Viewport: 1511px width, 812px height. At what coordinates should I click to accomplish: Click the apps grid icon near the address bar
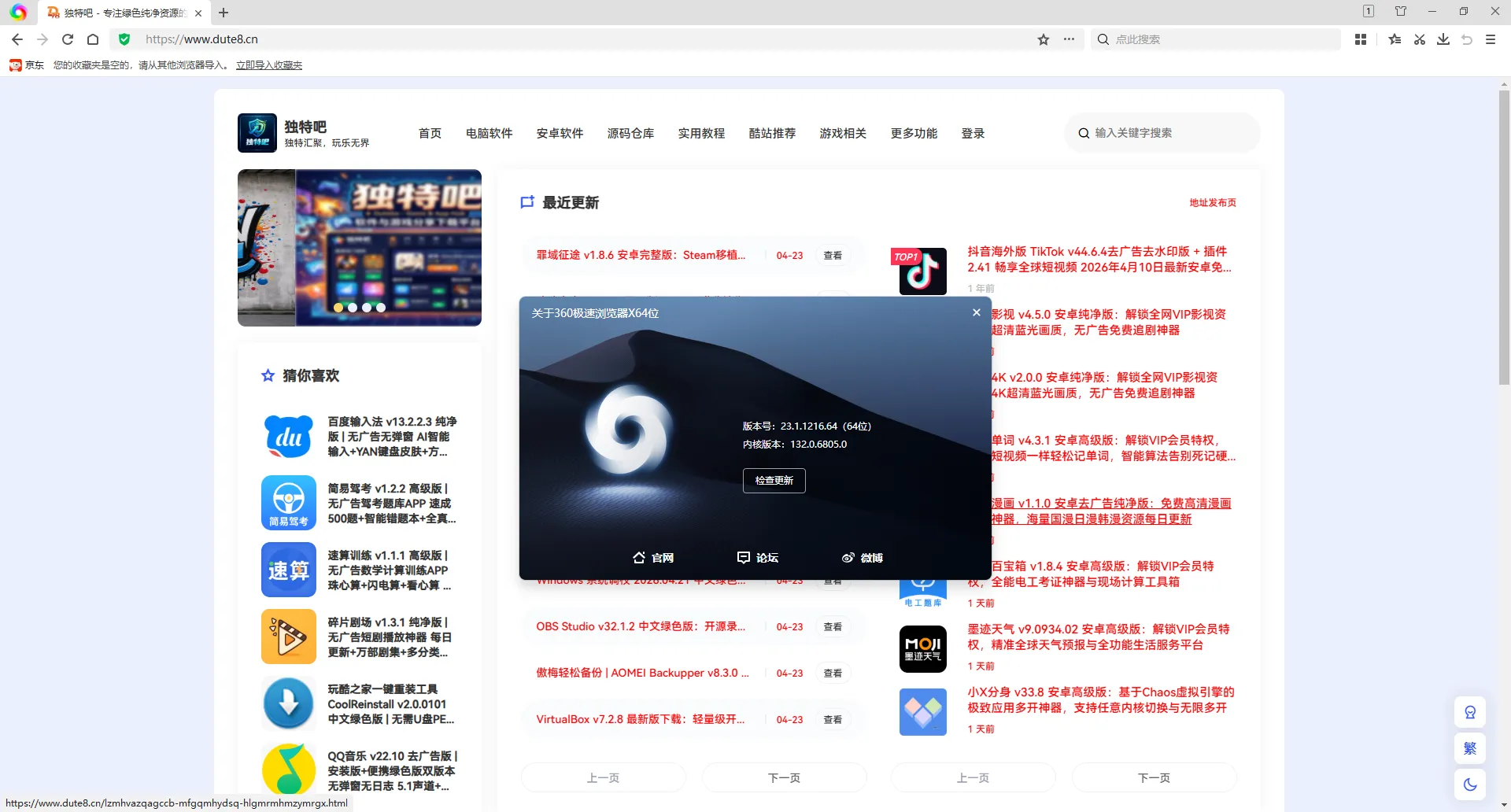[x=1361, y=39]
